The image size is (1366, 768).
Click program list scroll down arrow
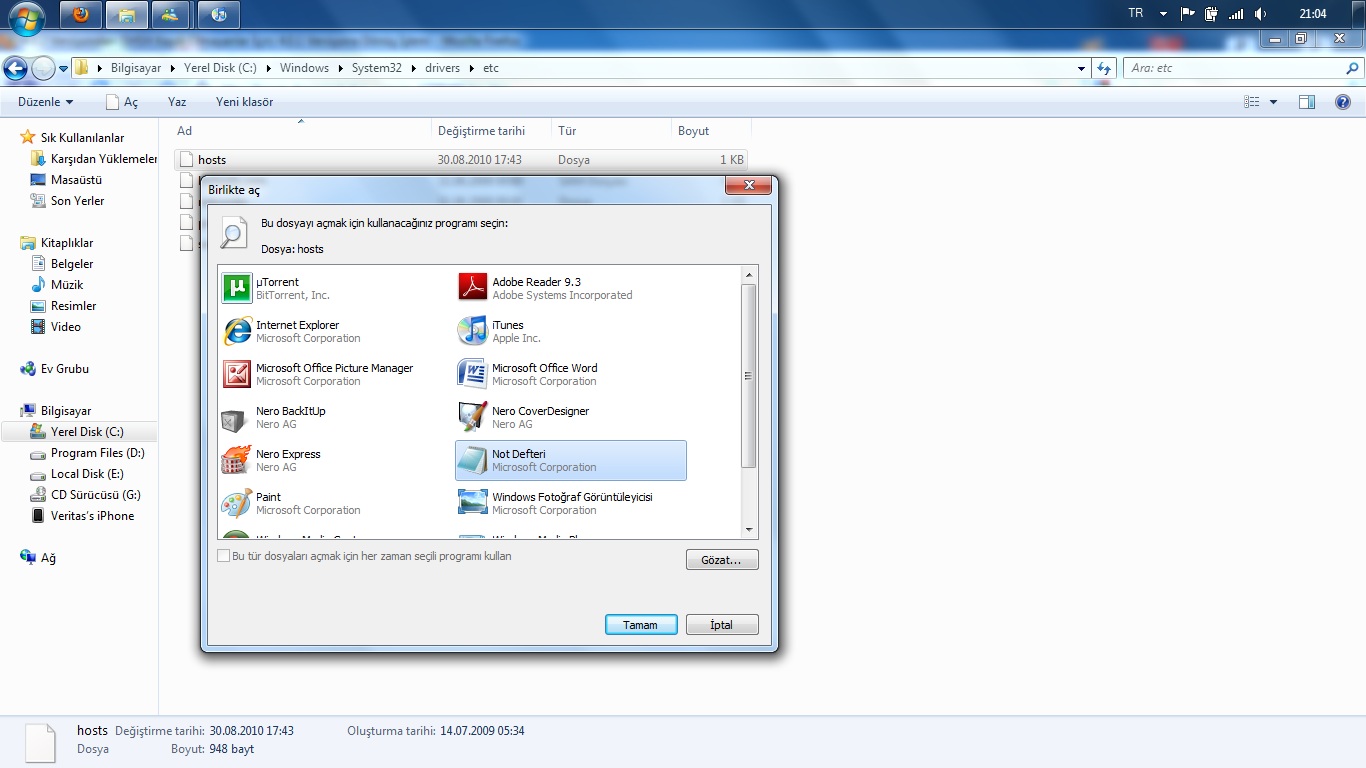click(x=749, y=530)
